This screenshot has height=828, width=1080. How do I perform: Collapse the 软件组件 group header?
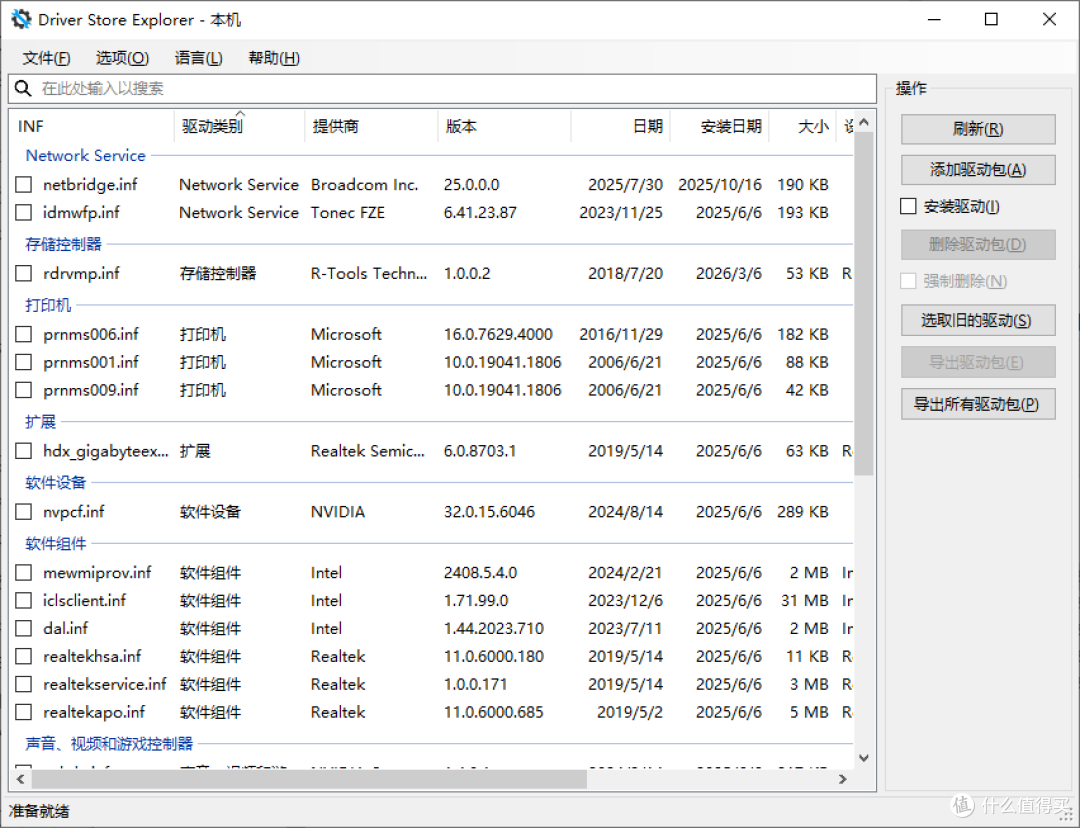pos(56,544)
